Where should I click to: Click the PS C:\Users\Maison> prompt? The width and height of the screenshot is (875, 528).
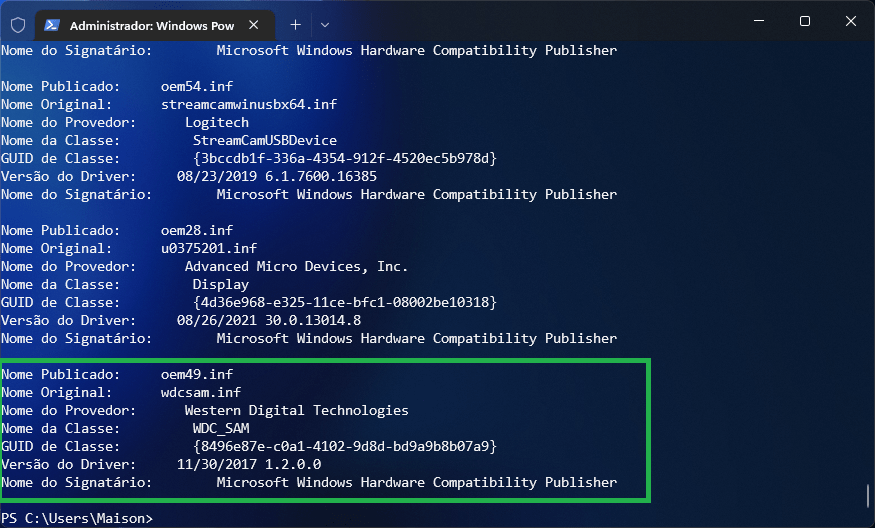77,519
